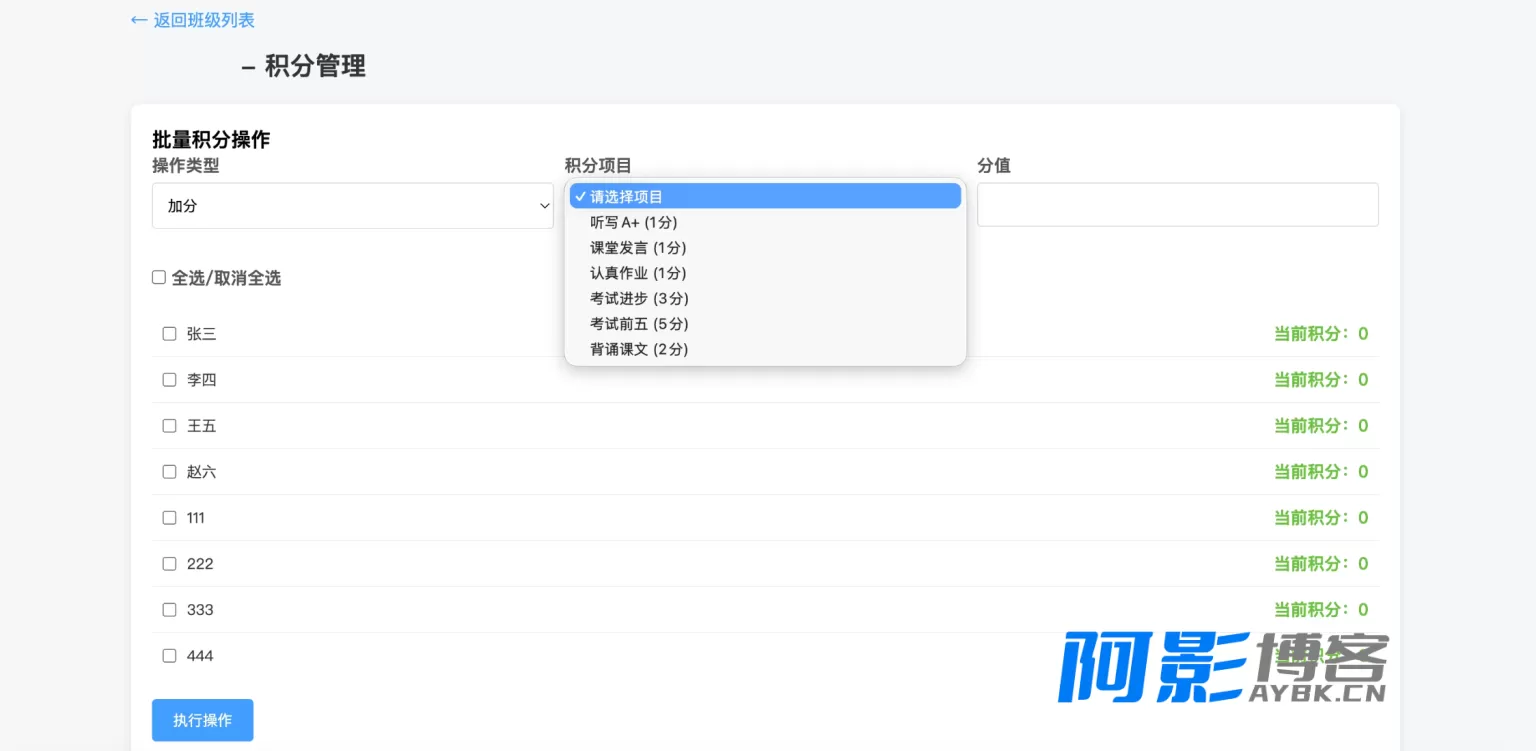Select 课堂发言 (1分) option
The height and width of the screenshot is (751, 1536).
765,248
